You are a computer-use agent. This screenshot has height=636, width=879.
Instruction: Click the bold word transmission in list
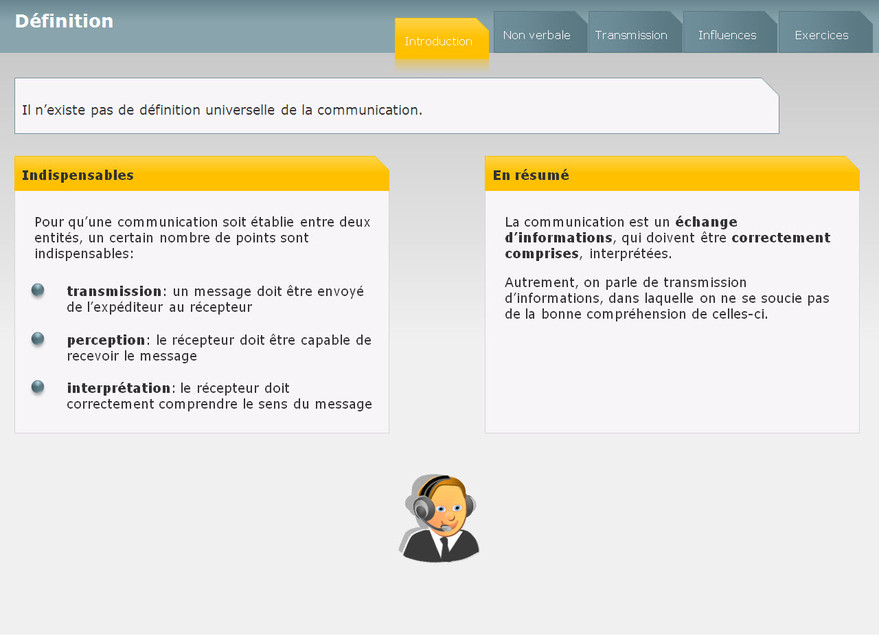114,291
